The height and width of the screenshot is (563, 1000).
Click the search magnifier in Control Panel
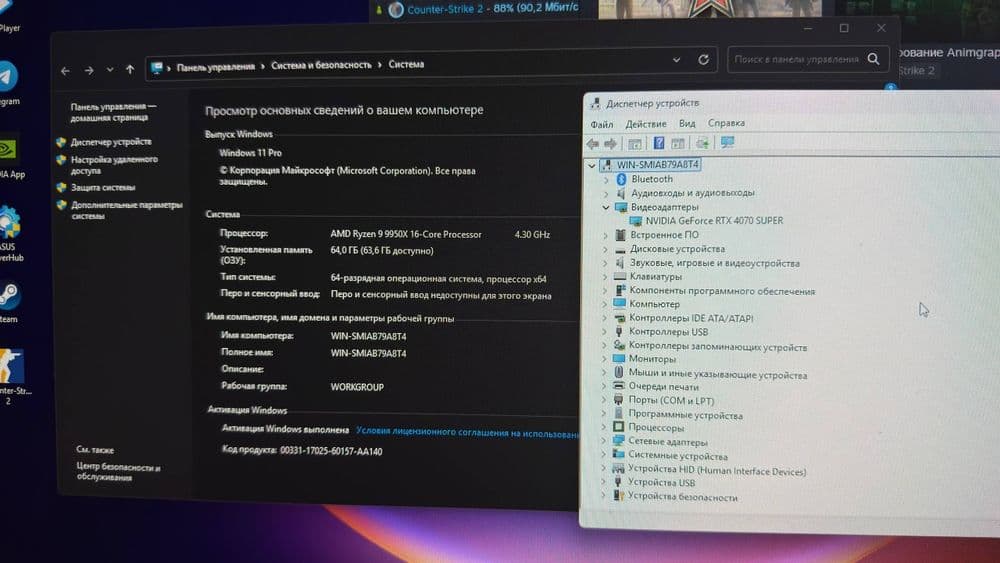click(x=873, y=59)
